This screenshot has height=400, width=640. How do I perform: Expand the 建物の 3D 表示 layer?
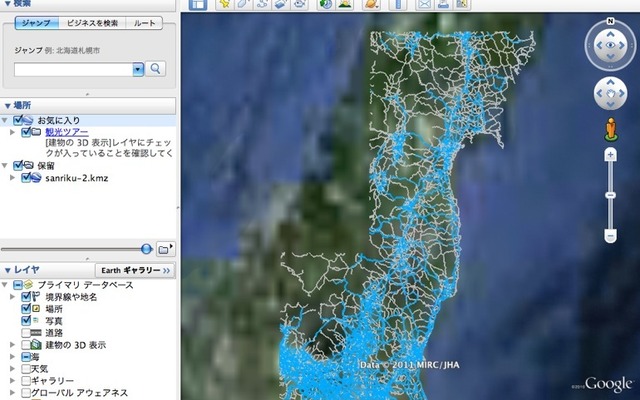click(x=13, y=345)
